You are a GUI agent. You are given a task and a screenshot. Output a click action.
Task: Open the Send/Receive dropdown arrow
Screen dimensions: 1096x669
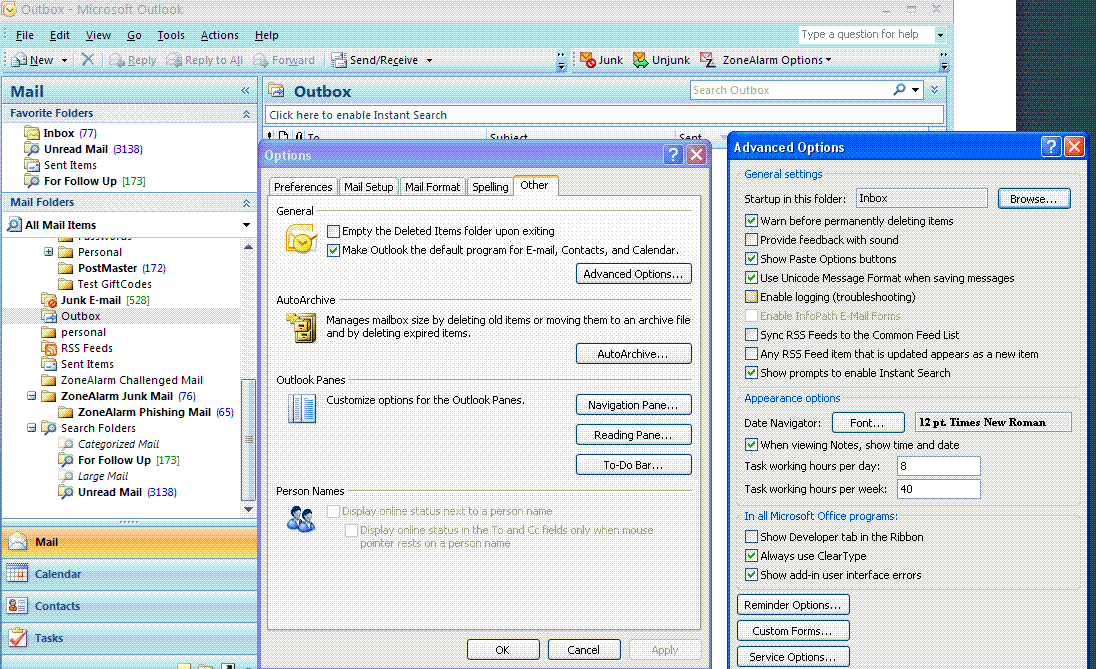pyautogui.click(x=429, y=60)
